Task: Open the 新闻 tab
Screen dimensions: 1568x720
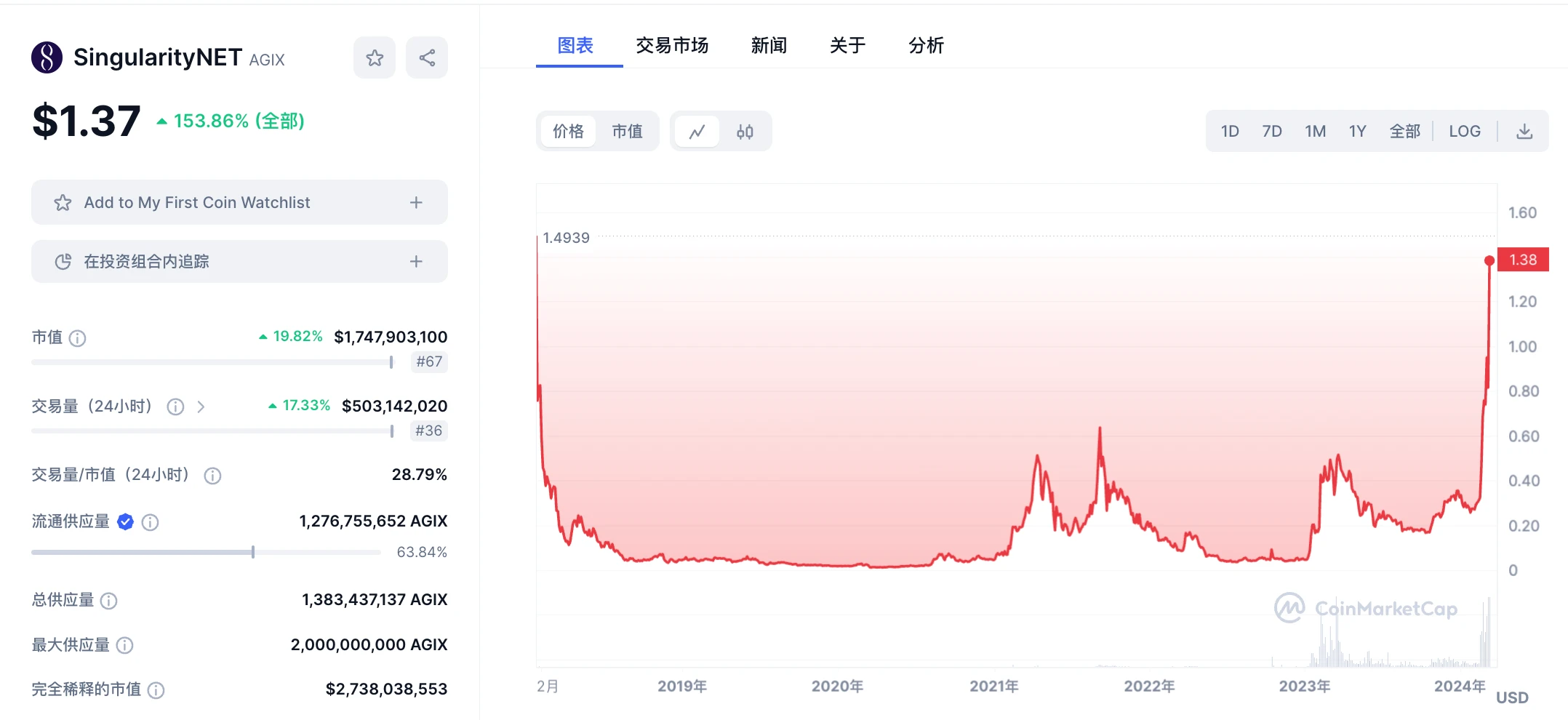Action: pos(769,45)
